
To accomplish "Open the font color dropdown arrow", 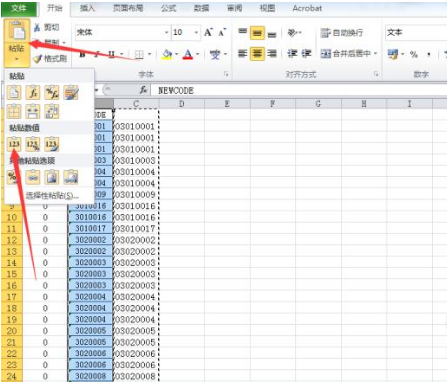I will point(197,54).
